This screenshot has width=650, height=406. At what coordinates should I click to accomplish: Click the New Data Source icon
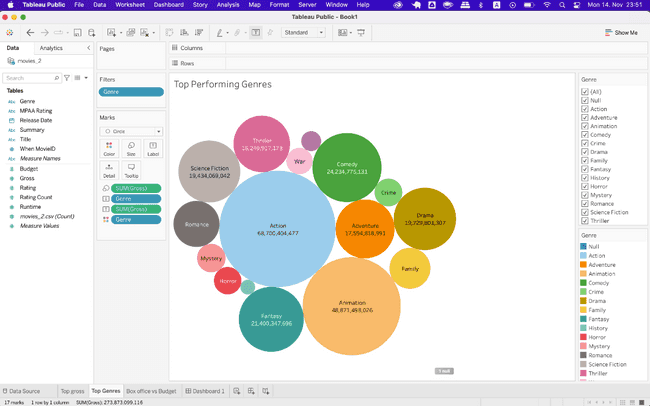click(92, 32)
